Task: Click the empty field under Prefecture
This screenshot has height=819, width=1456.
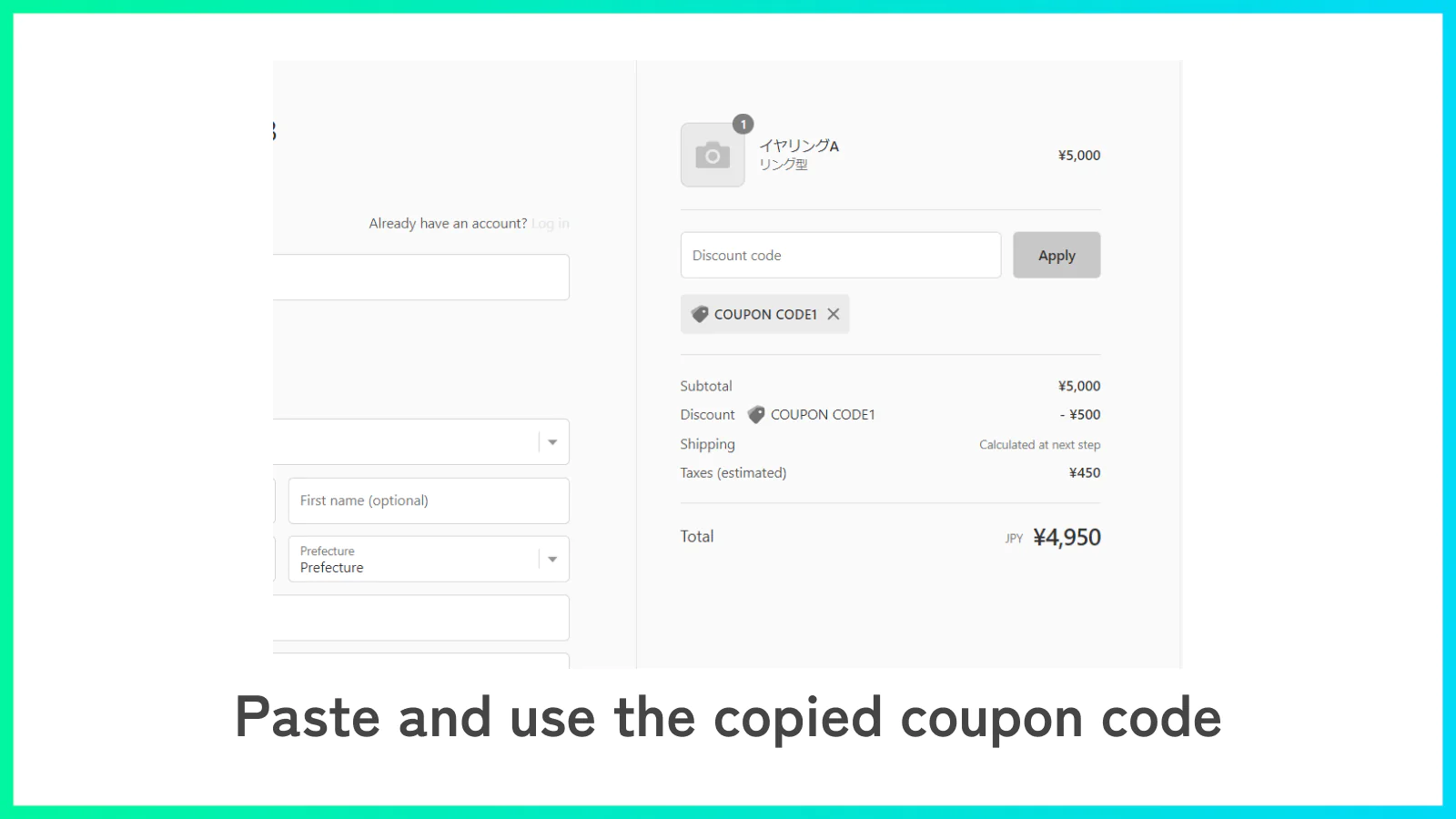Action: 421,618
